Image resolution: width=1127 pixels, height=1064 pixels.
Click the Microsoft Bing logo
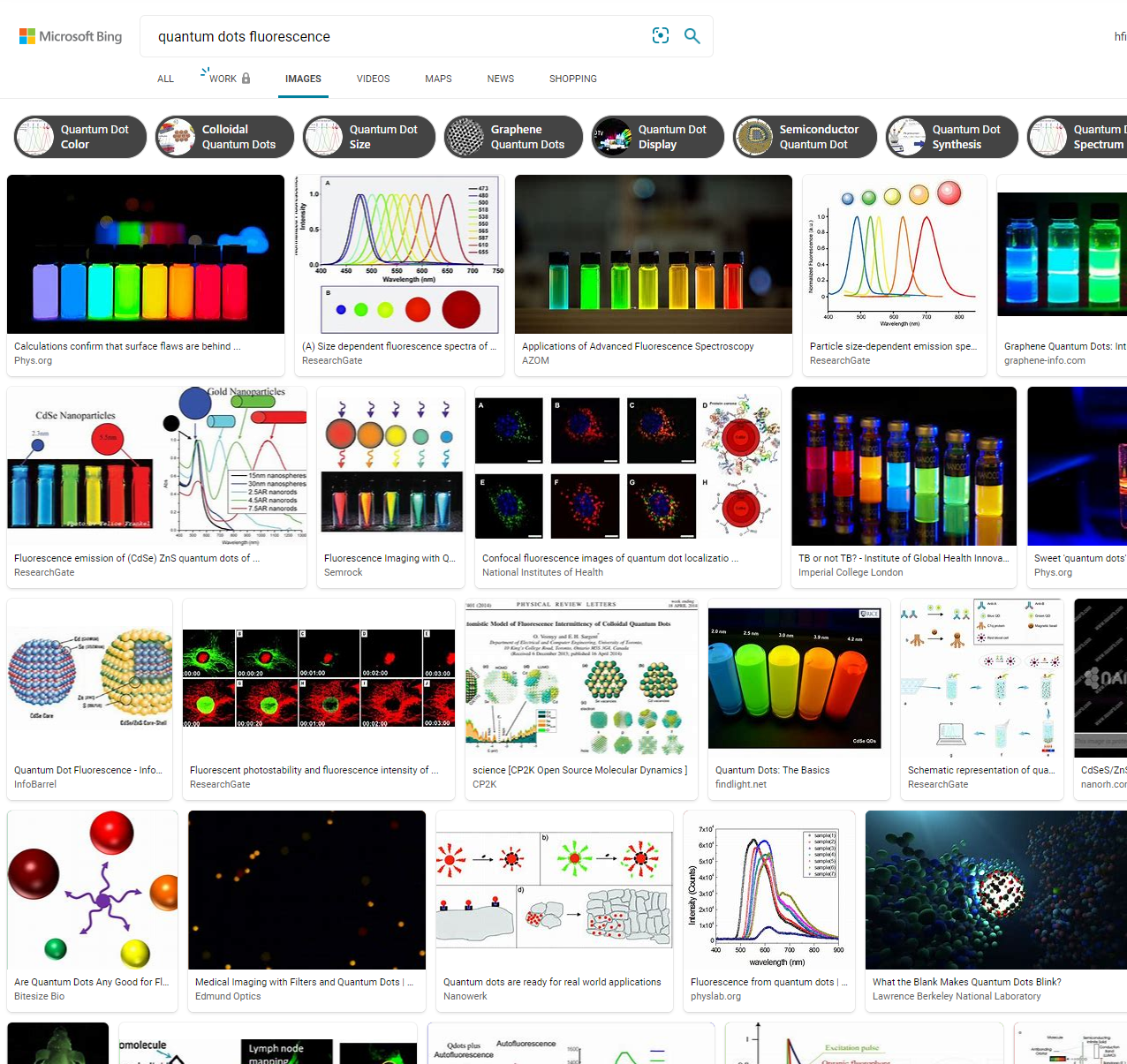[x=71, y=36]
